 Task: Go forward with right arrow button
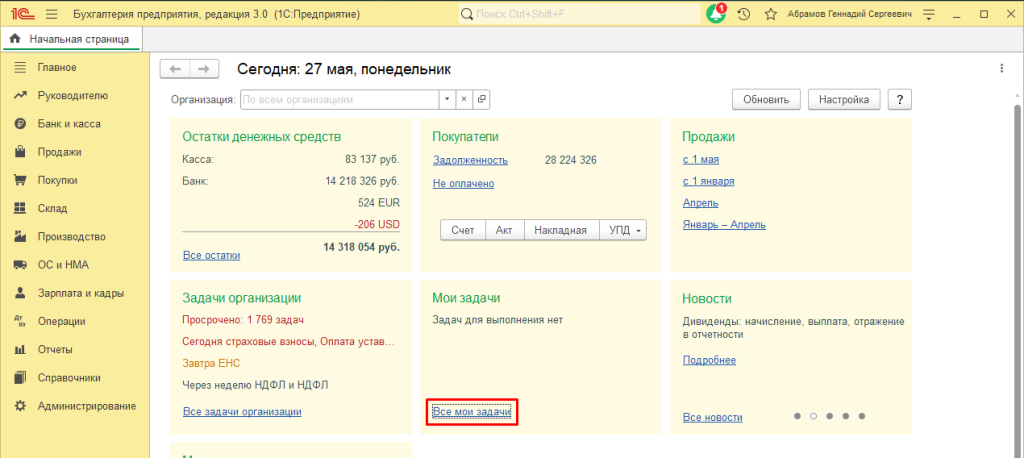click(x=204, y=69)
